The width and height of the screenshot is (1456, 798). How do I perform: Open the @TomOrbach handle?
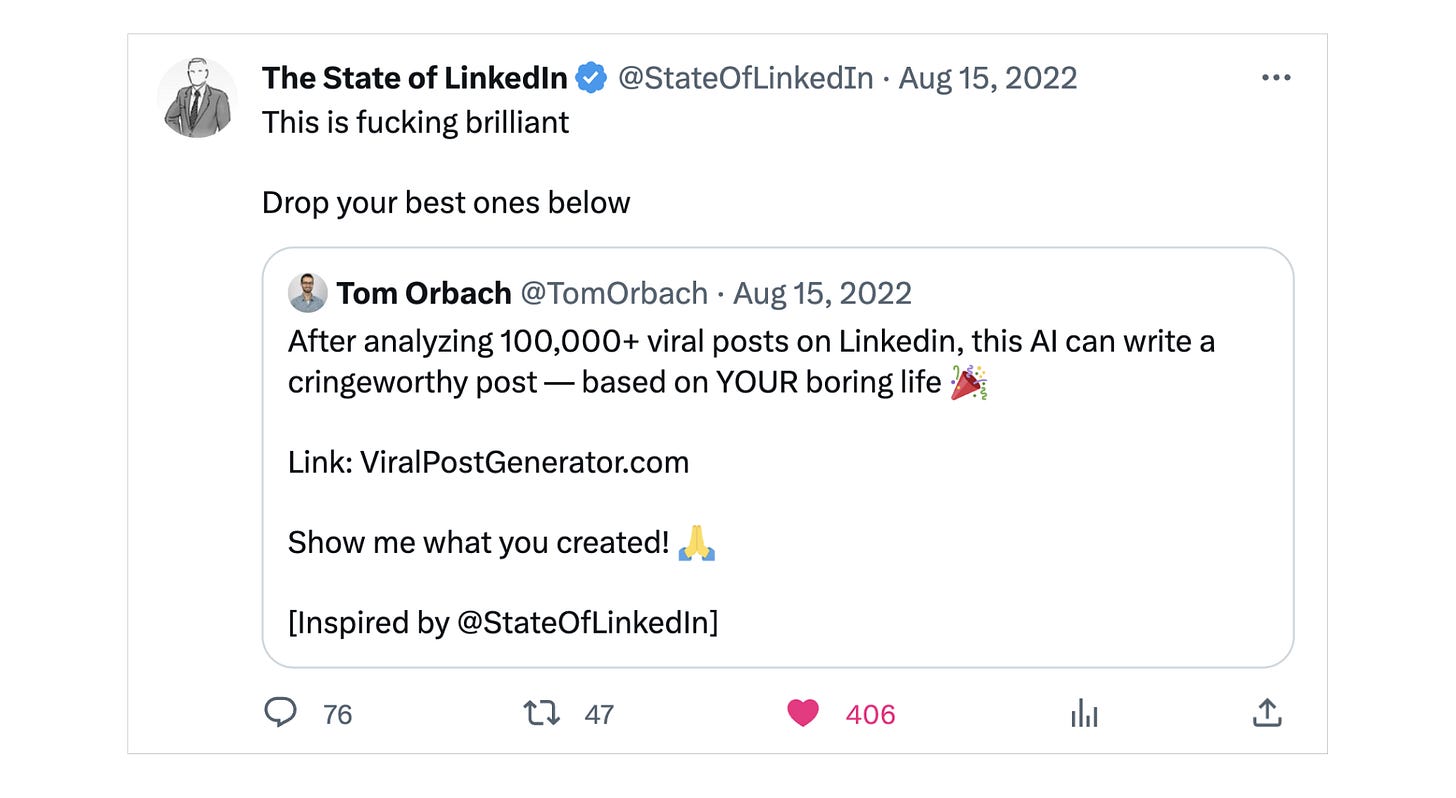[614, 293]
